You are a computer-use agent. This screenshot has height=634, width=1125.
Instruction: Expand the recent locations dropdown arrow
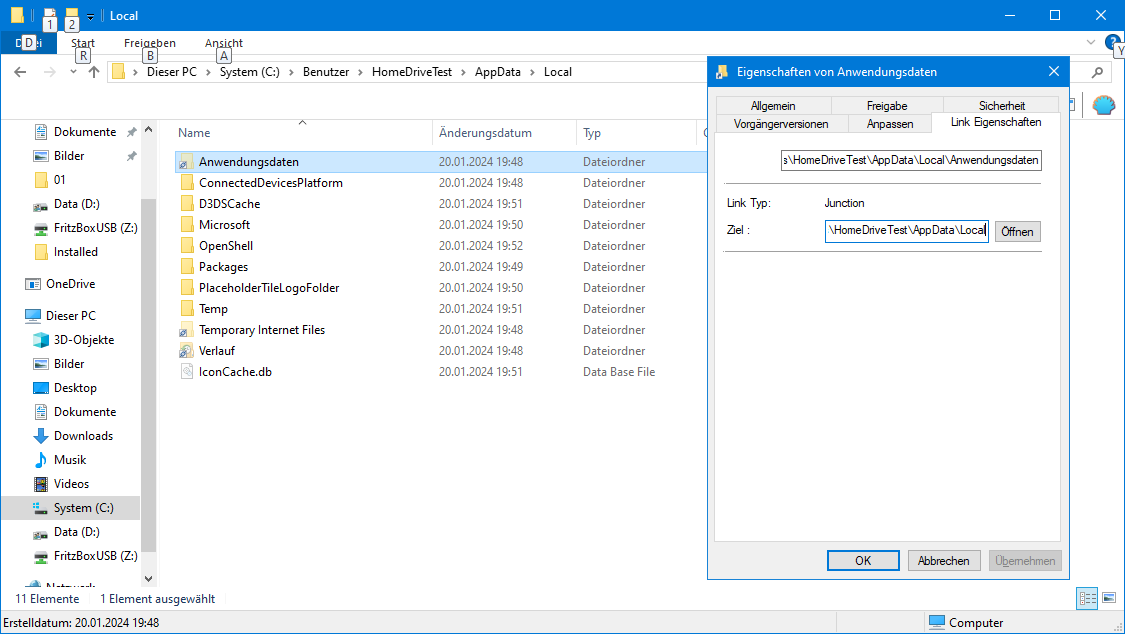pos(73,72)
